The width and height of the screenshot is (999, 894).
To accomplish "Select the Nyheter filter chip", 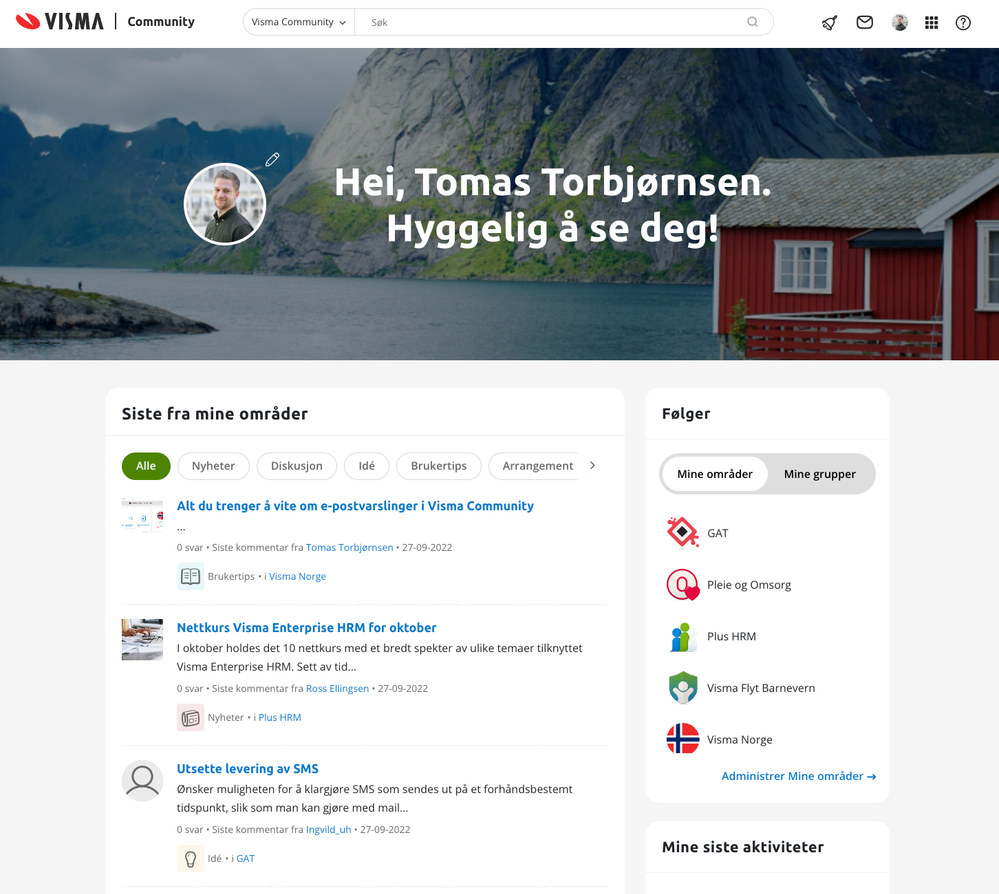I will click(x=213, y=466).
